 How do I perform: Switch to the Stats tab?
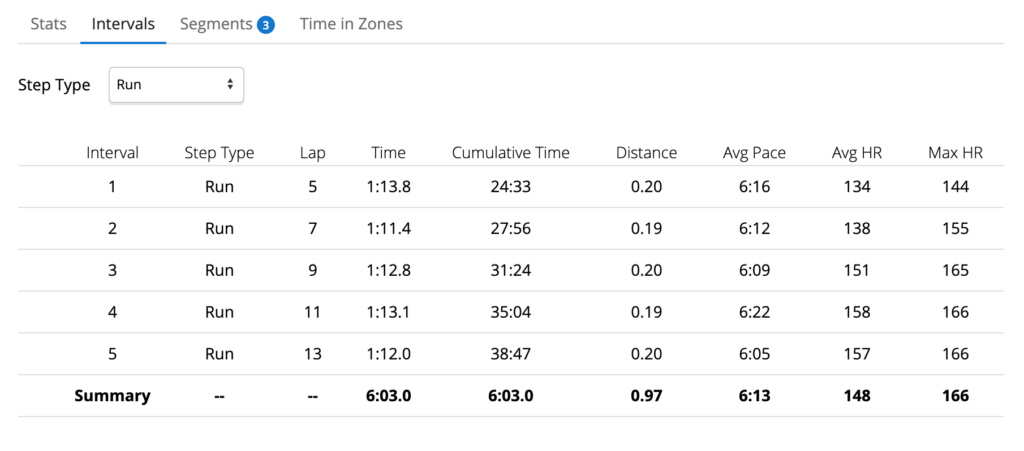(48, 24)
